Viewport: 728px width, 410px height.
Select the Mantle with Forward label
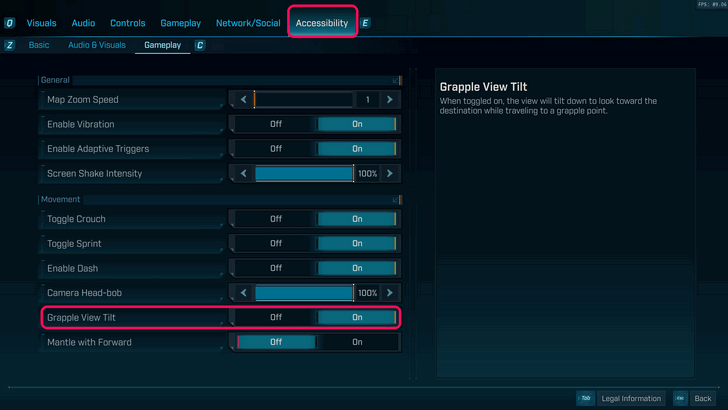[x=89, y=342]
